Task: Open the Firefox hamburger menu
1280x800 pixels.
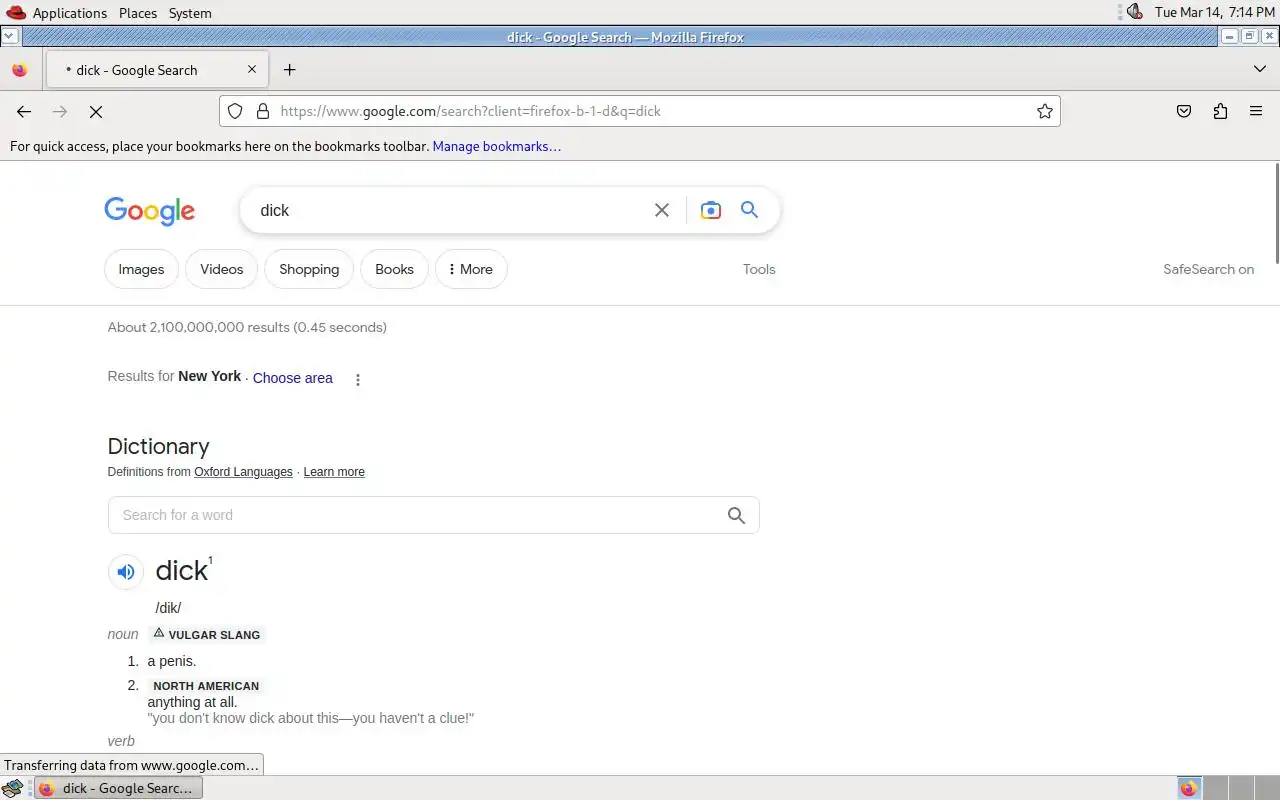Action: (x=1256, y=111)
